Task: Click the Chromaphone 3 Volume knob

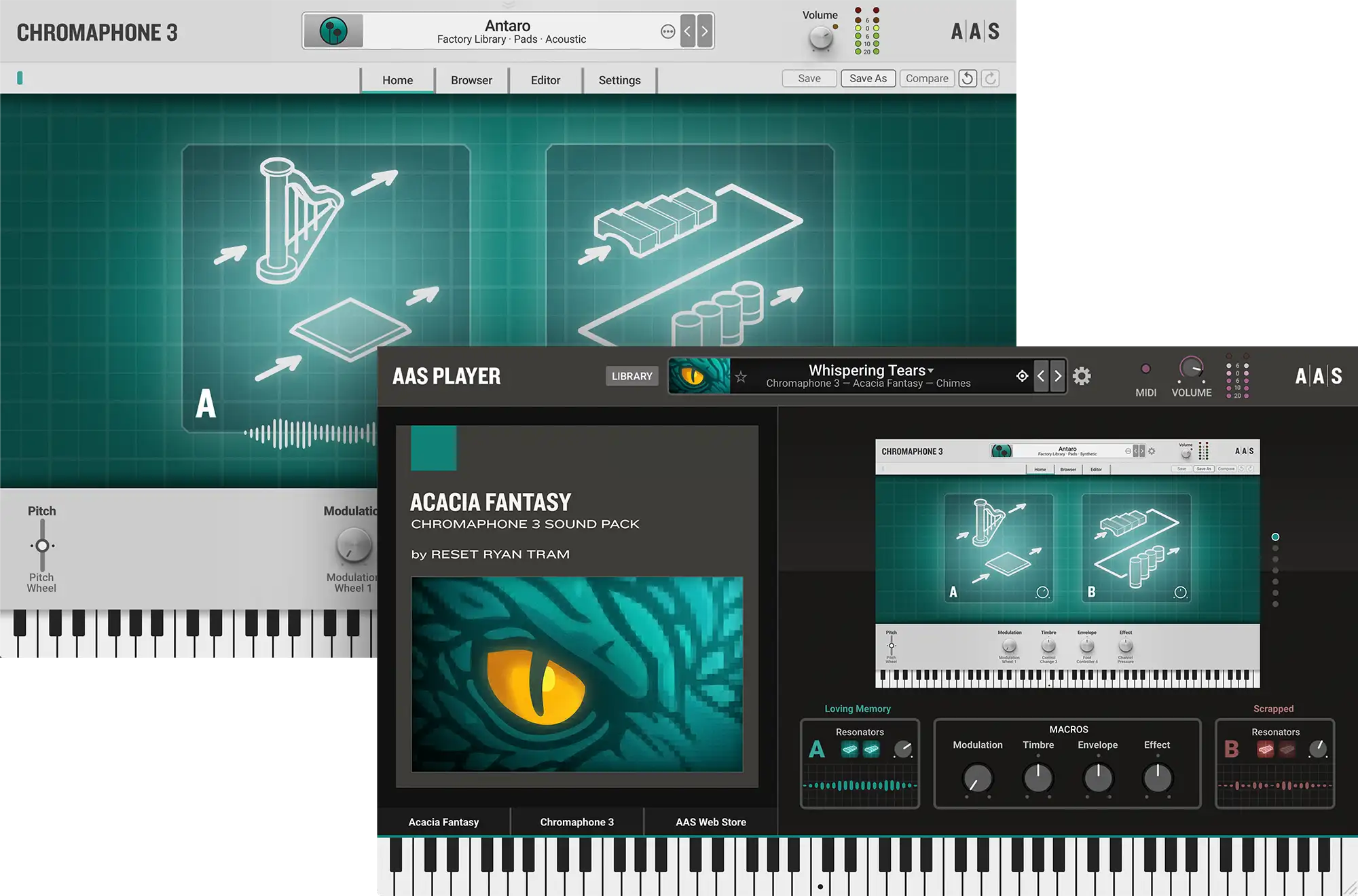Action: pyautogui.click(x=821, y=38)
